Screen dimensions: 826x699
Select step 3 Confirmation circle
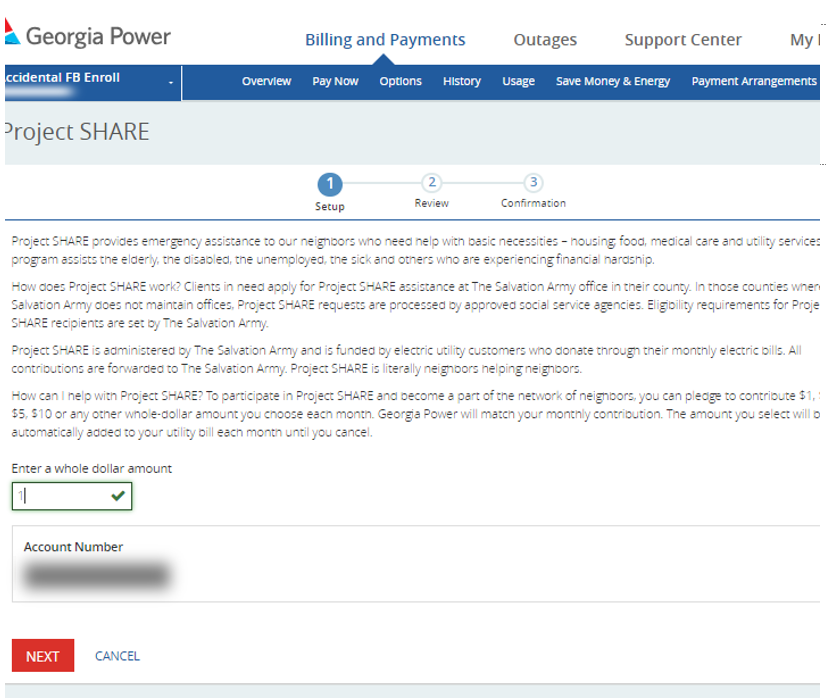[x=533, y=182]
